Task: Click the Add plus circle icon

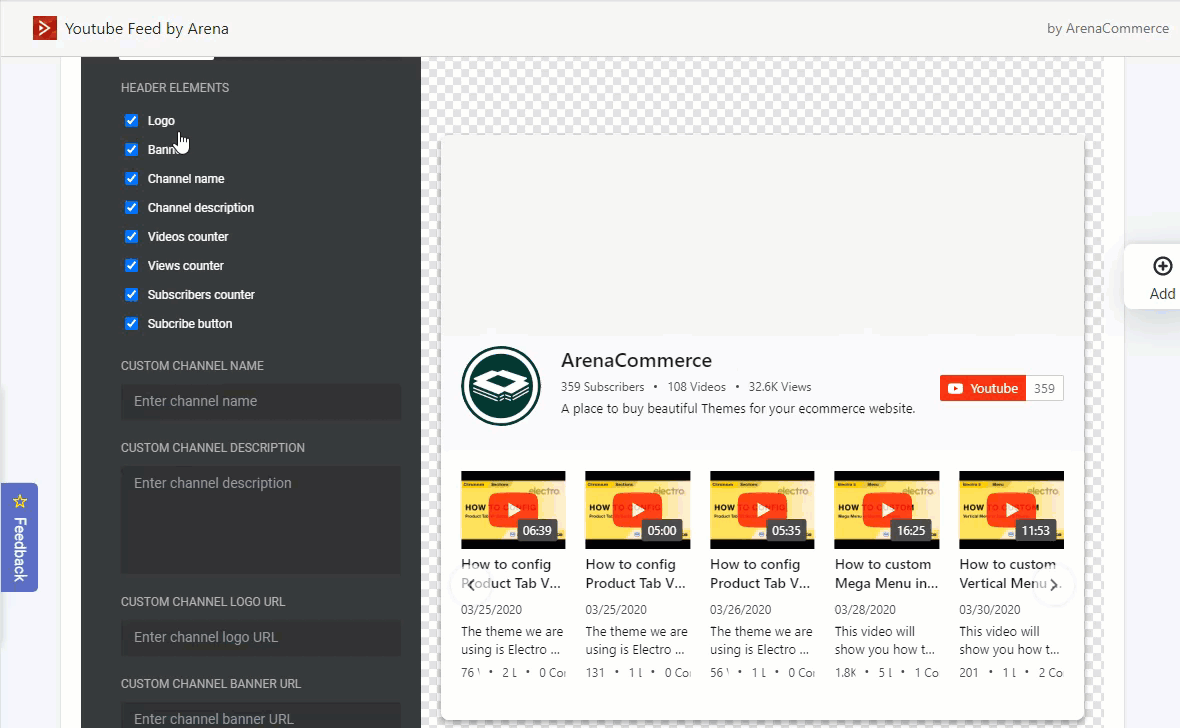Action: pos(1162,266)
